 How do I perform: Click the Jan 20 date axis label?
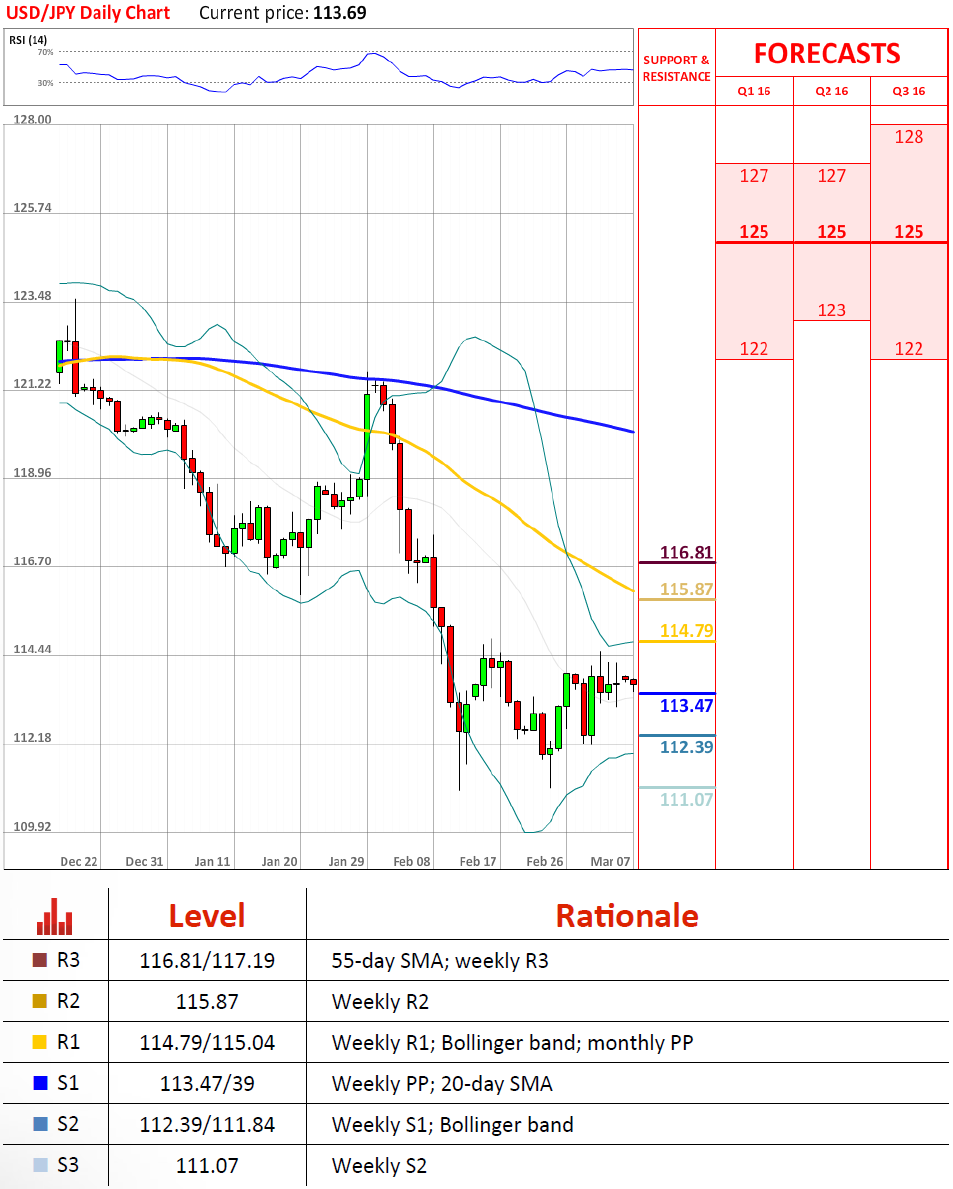[280, 861]
